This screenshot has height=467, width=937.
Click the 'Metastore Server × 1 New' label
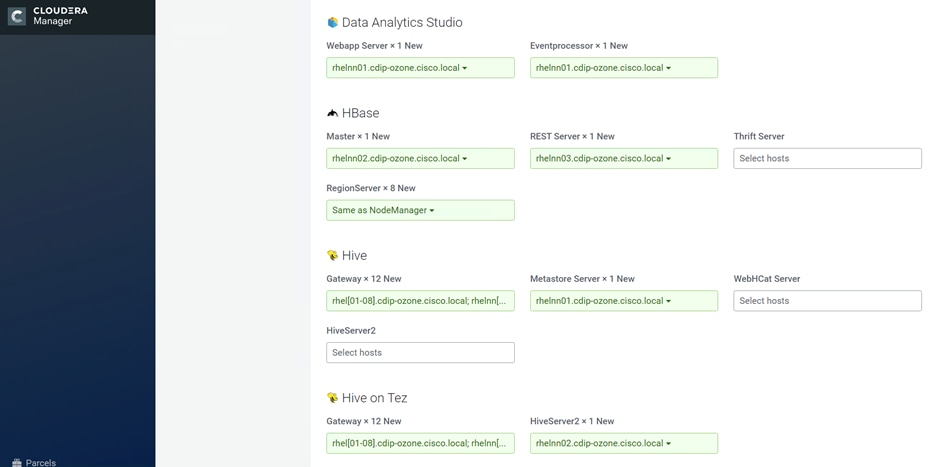pos(583,279)
